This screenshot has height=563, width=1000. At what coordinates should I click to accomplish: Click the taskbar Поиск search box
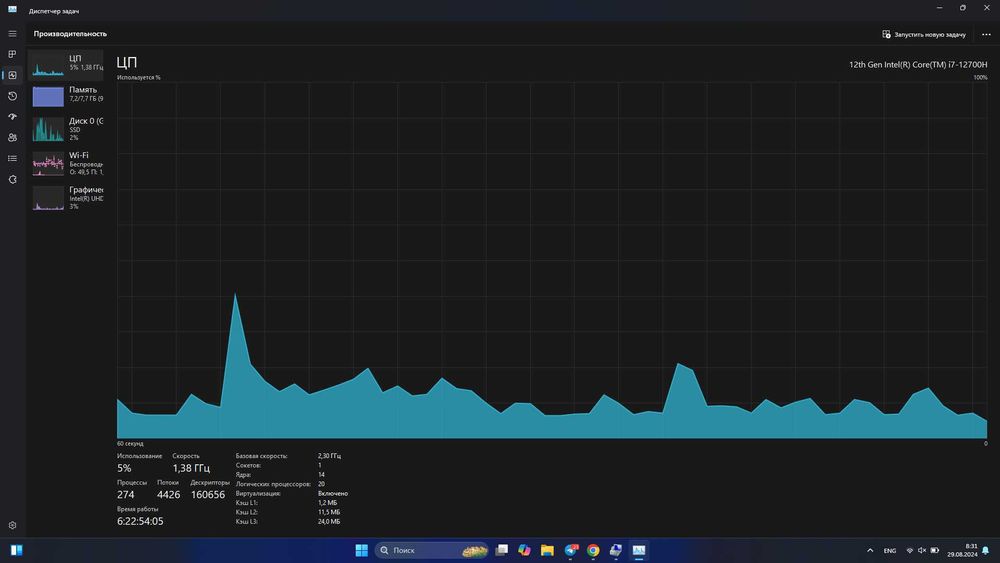point(432,550)
